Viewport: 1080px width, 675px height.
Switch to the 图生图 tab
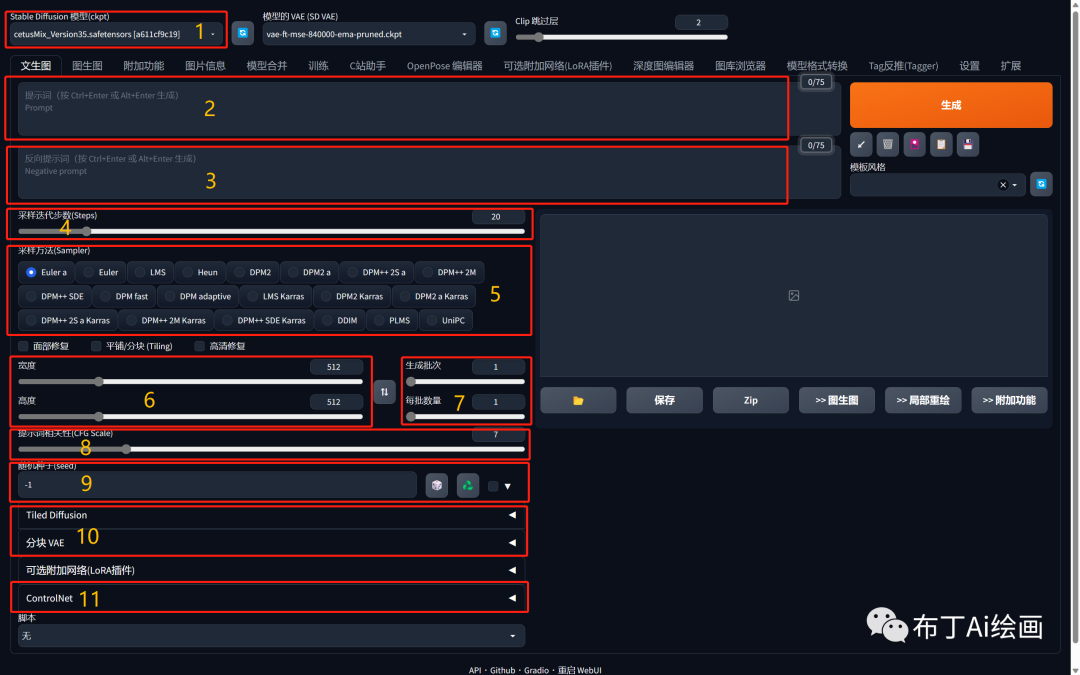tap(87, 66)
